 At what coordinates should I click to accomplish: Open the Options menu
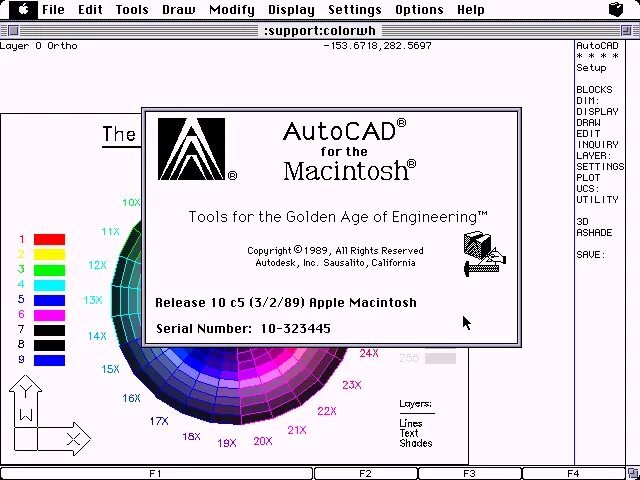click(x=419, y=10)
